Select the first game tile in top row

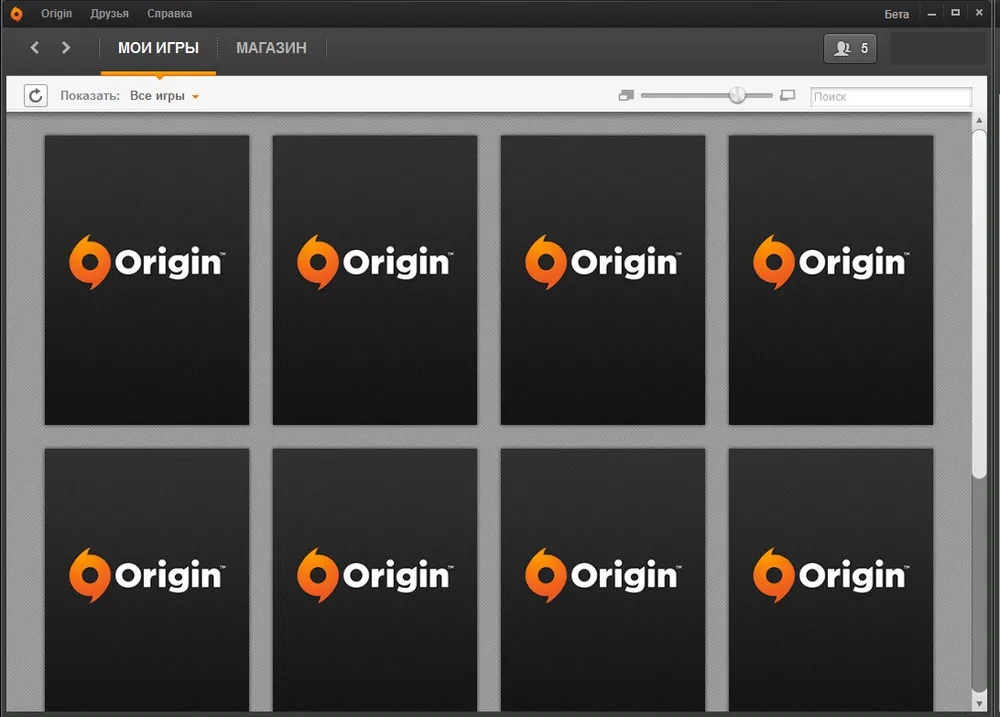(147, 280)
